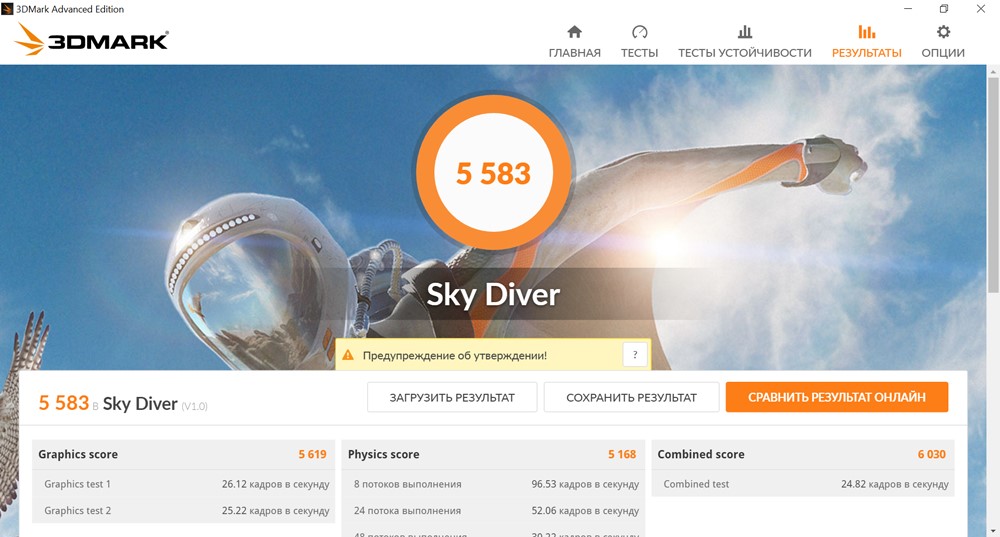Screen dimensions: 1000x537
Task: Select the РЕЗУЛЬТАТЫ tab label
Action: pyautogui.click(x=867, y=53)
